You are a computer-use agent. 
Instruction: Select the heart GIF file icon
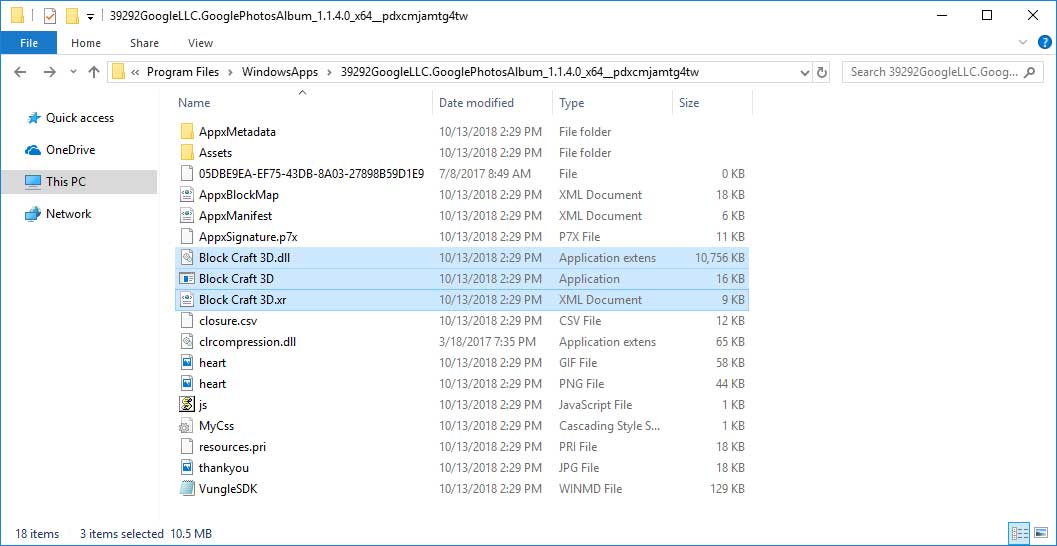(x=187, y=363)
